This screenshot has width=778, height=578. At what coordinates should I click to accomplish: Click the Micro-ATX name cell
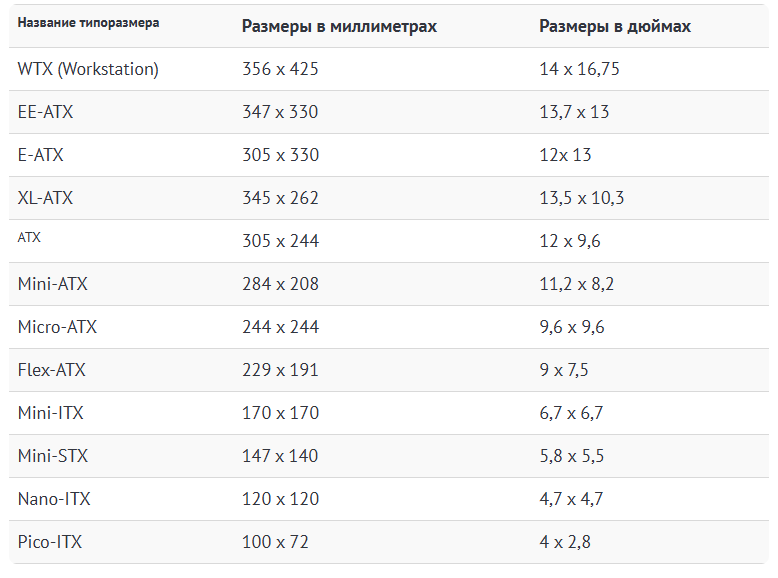tap(57, 327)
